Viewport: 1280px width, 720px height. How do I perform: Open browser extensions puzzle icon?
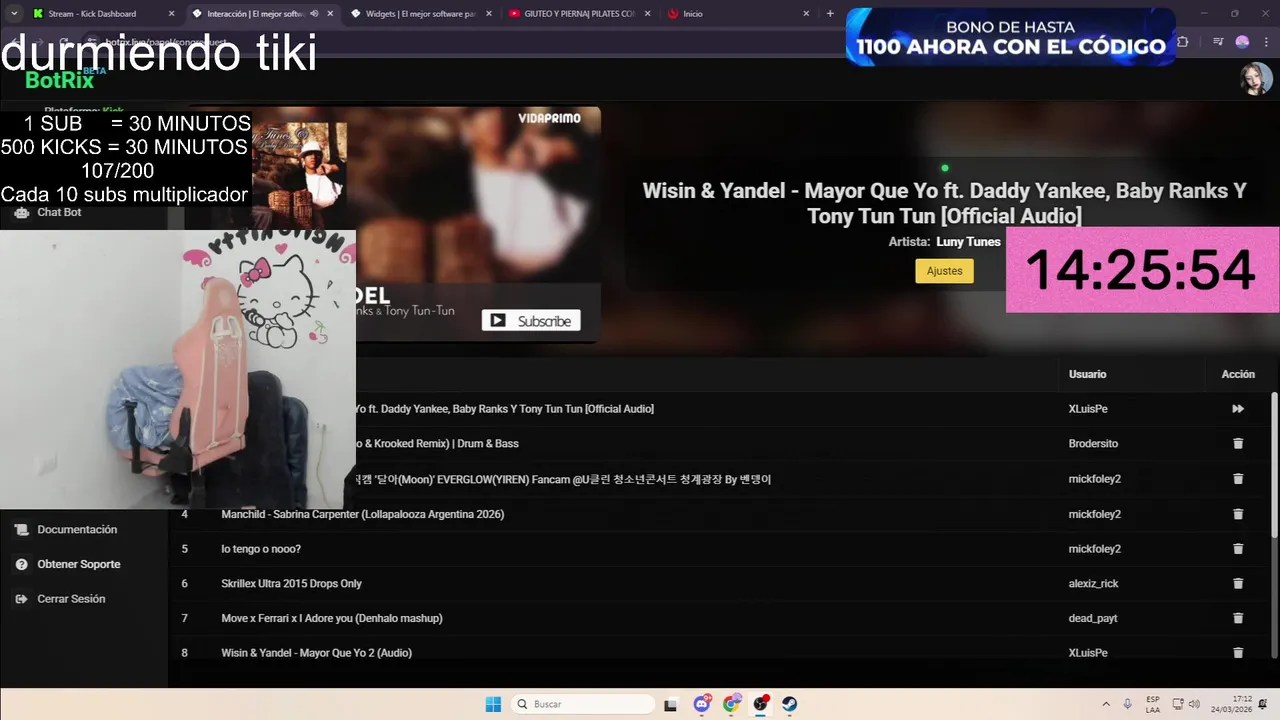click(1183, 42)
